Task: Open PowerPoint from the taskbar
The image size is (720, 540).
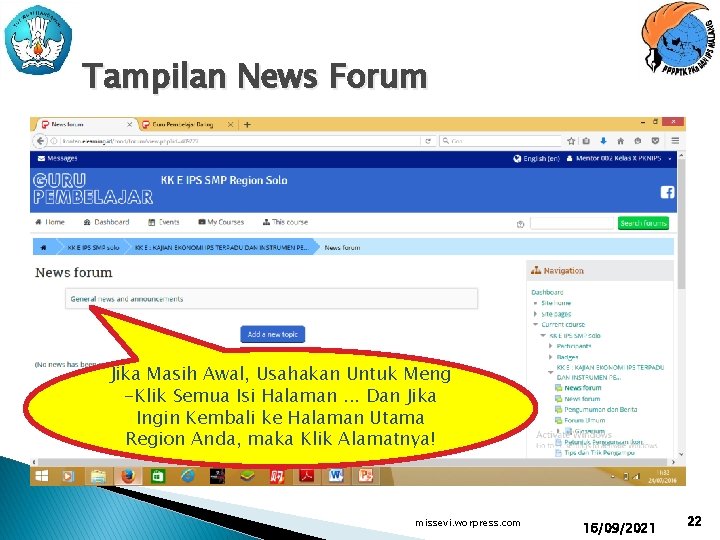Action: click(366, 476)
